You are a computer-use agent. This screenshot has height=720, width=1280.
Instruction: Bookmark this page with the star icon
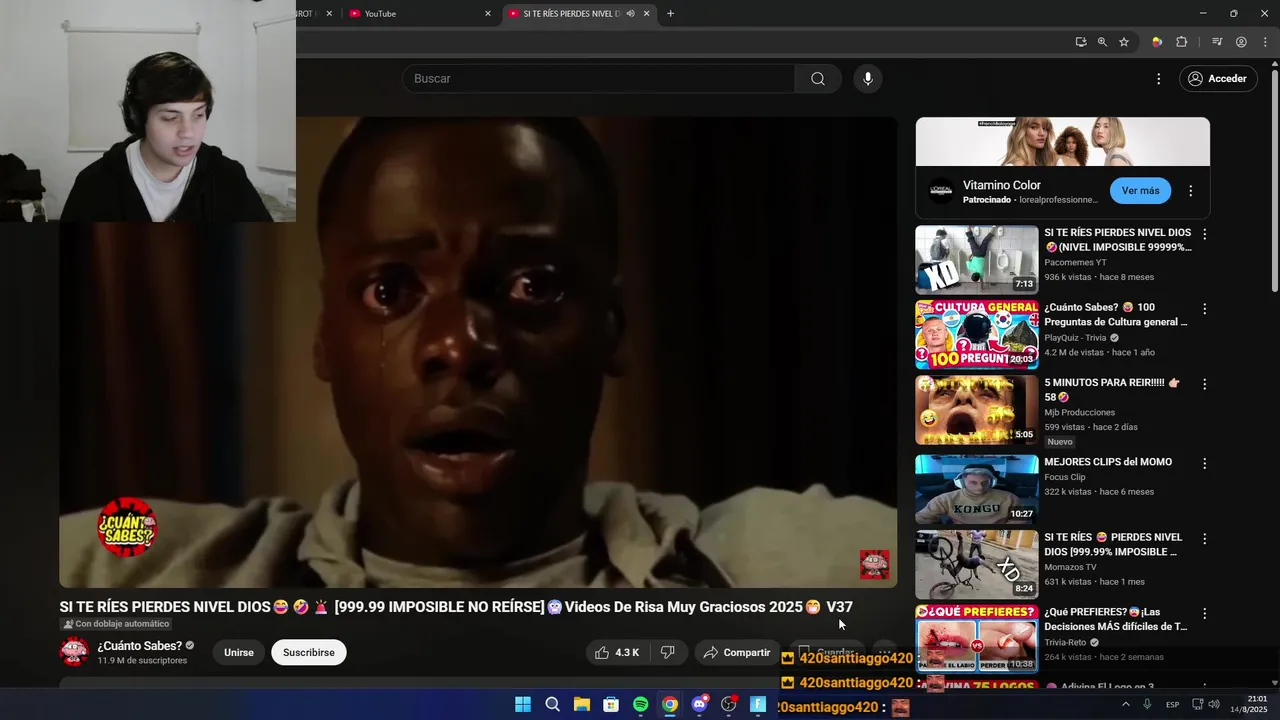pos(1124,42)
